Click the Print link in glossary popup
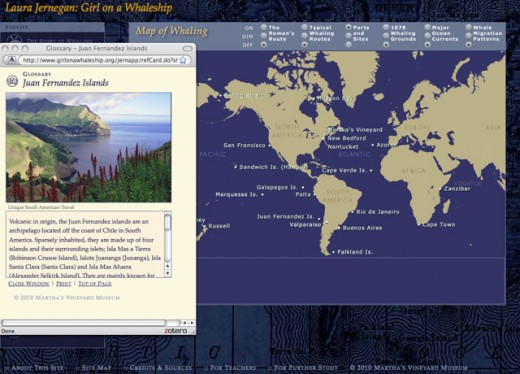 [x=64, y=284]
